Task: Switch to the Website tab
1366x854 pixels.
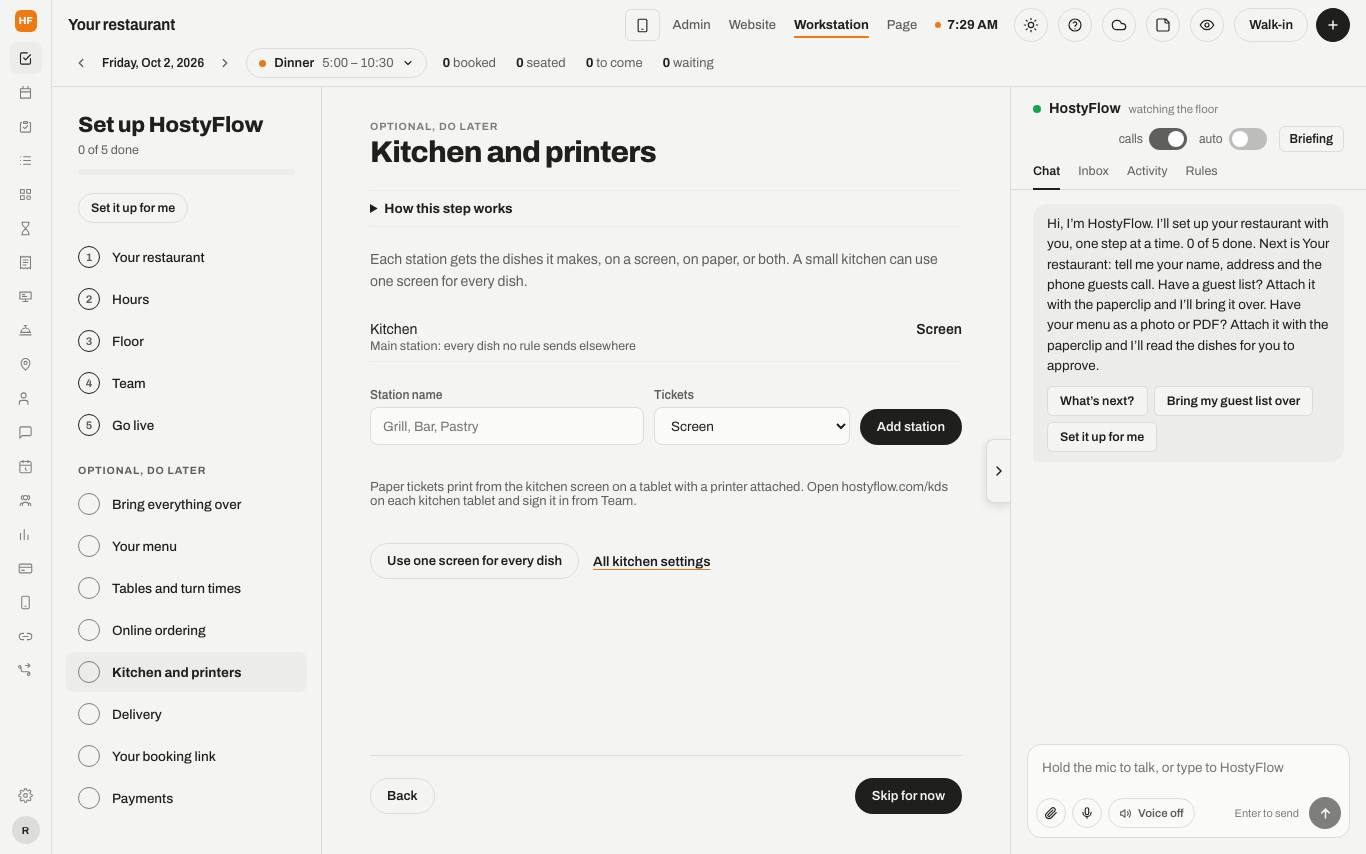Action: (752, 25)
